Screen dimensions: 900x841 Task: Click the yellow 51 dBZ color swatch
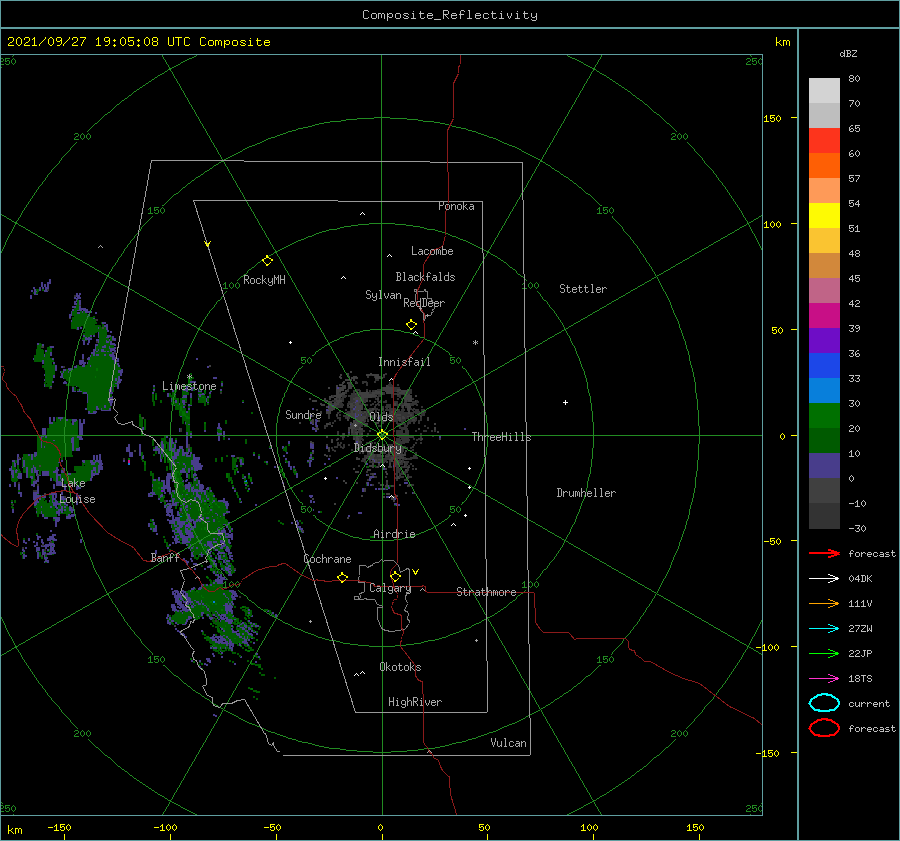point(824,216)
